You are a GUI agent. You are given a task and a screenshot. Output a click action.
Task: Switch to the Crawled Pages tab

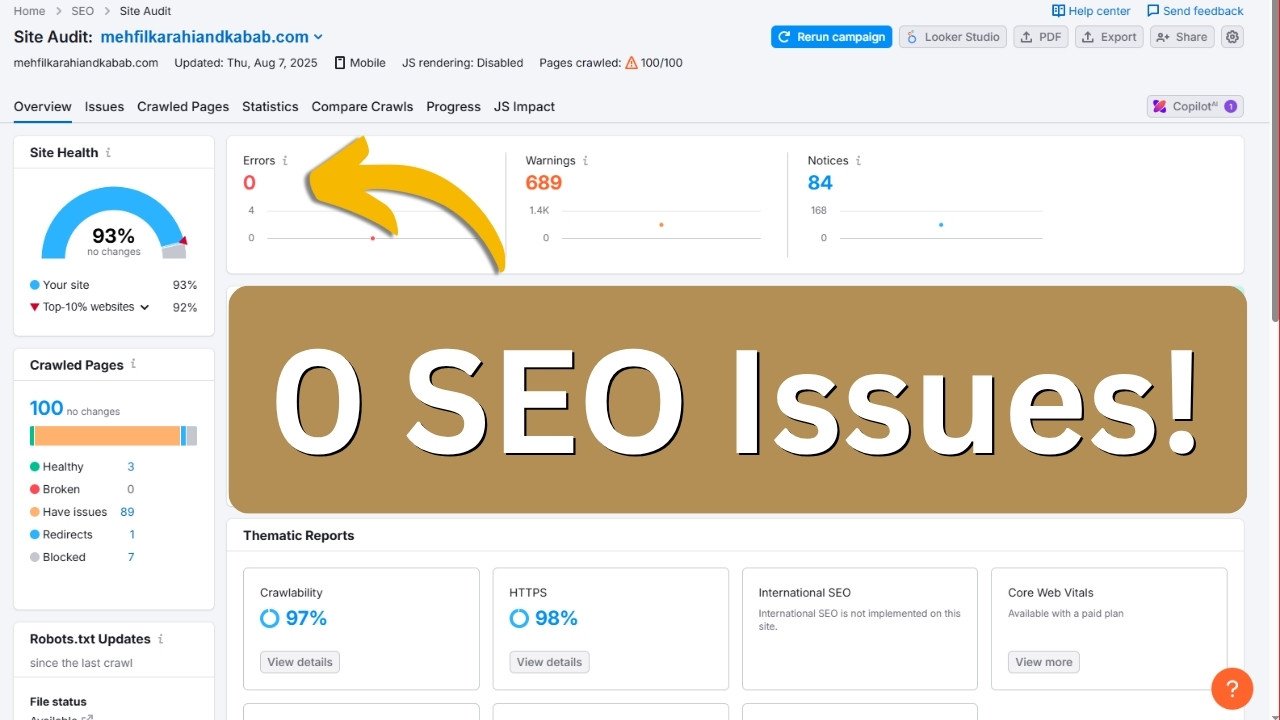(183, 106)
